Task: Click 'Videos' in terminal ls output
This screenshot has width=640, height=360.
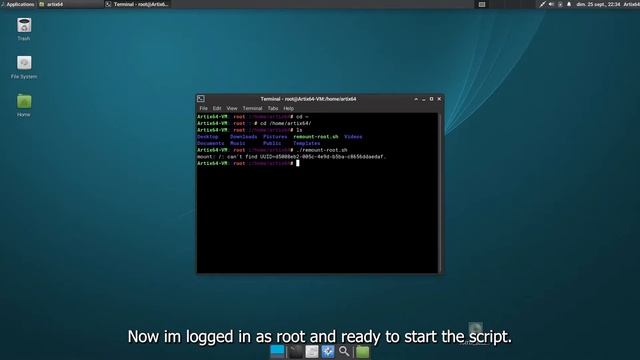Action: (353, 137)
